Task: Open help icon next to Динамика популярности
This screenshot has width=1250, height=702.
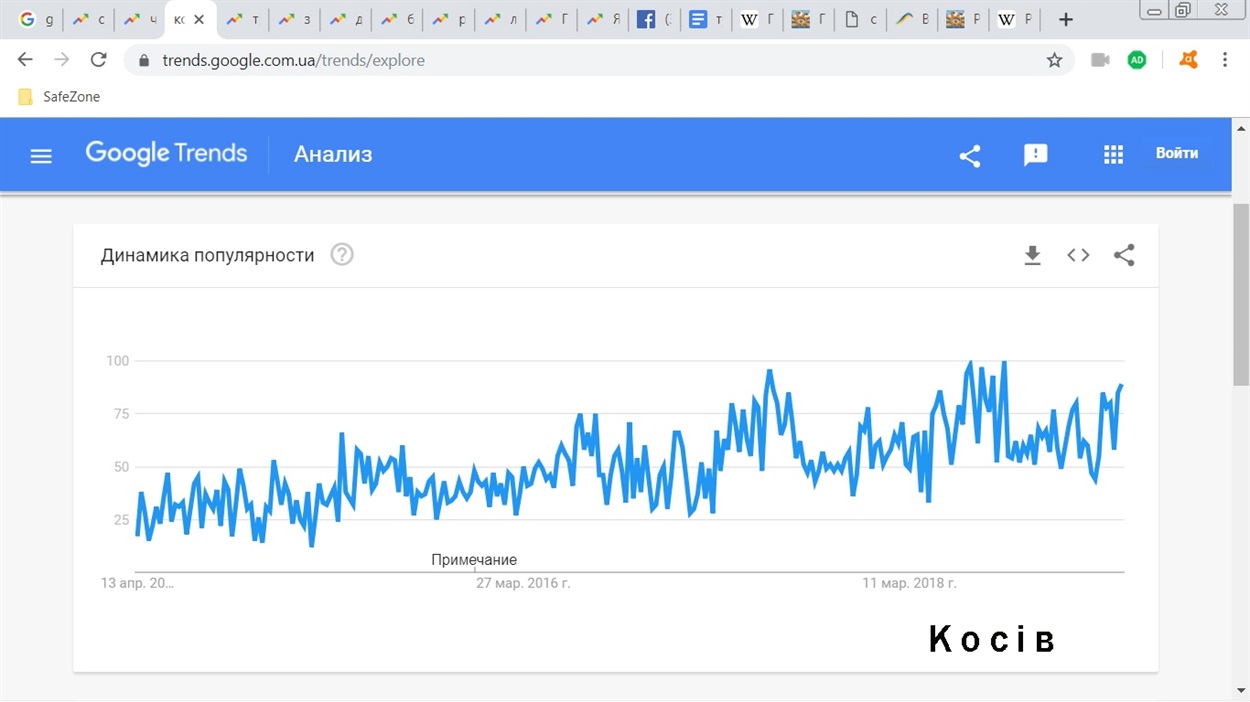Action: [342, 255]
